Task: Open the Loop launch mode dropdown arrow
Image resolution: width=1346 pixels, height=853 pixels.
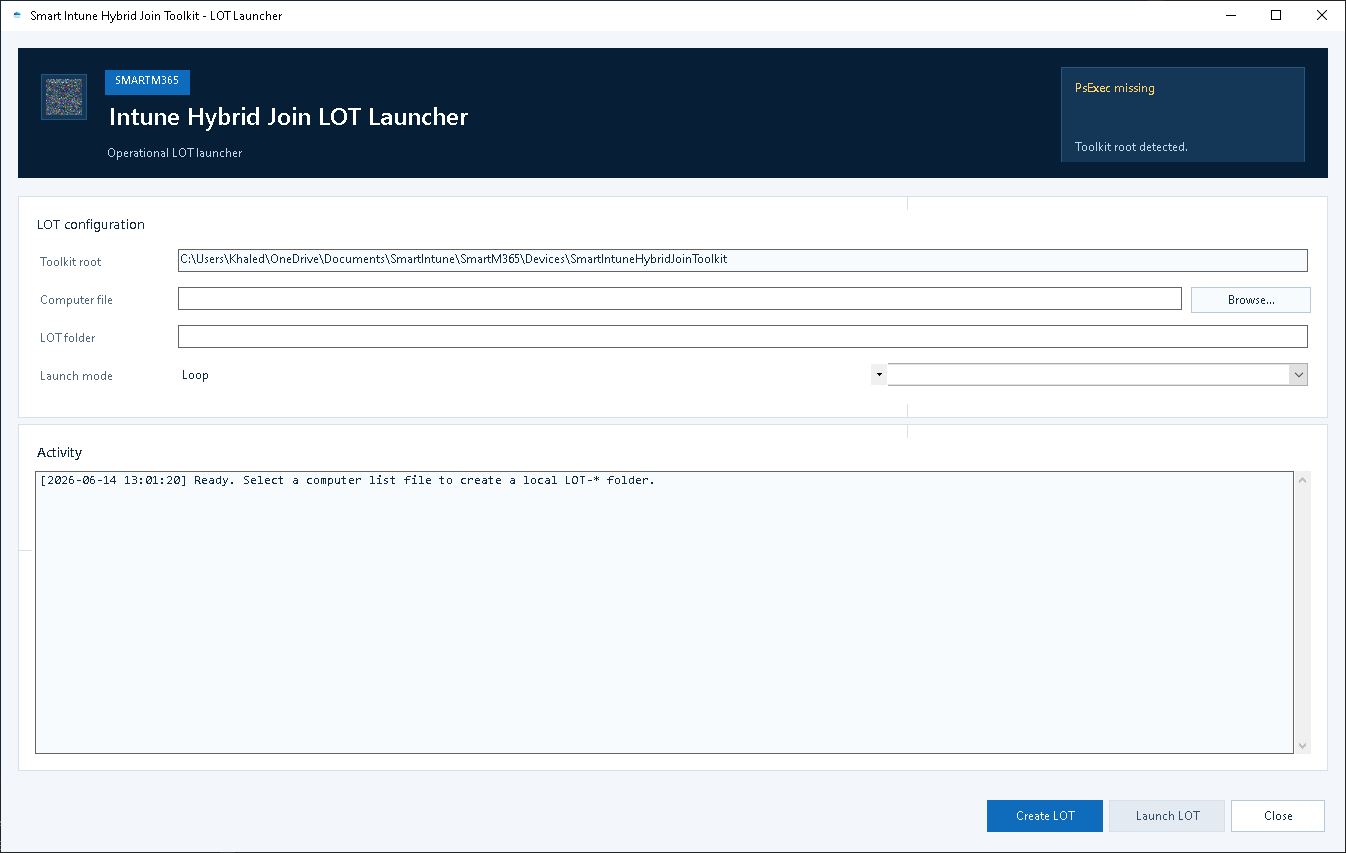Action: tap(879, 375)
